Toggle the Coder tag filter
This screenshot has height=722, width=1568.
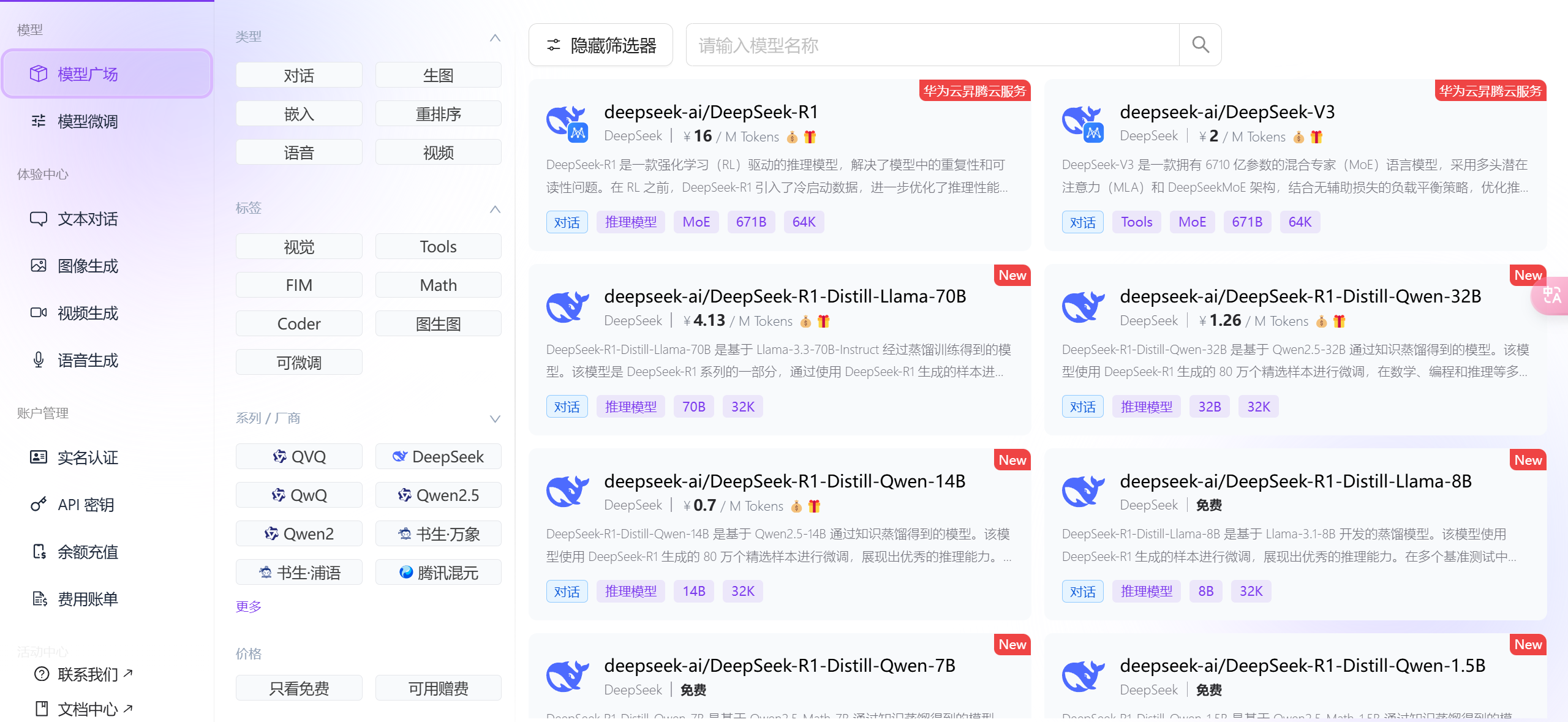[299, 324]
